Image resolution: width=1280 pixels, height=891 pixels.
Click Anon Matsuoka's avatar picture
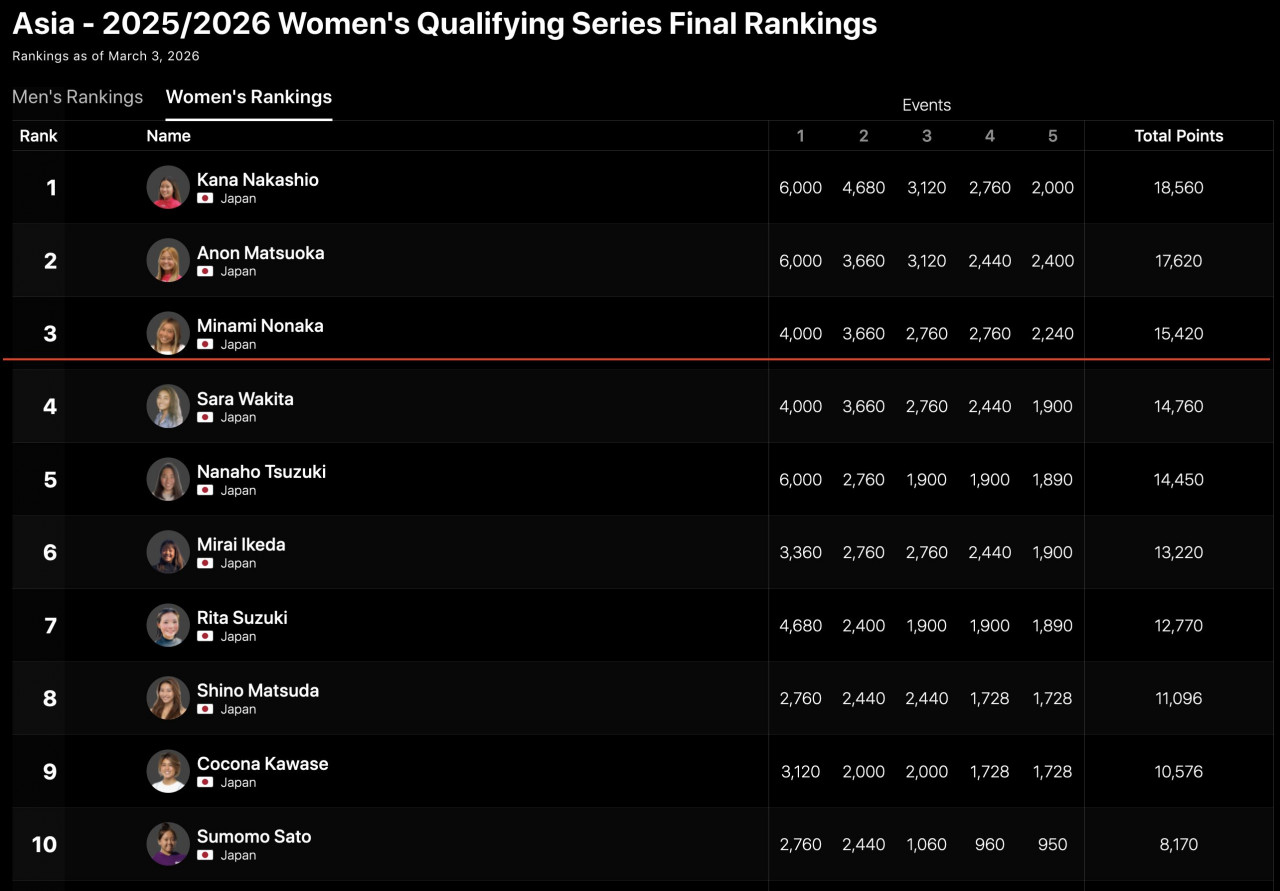[x=168, y=260]
